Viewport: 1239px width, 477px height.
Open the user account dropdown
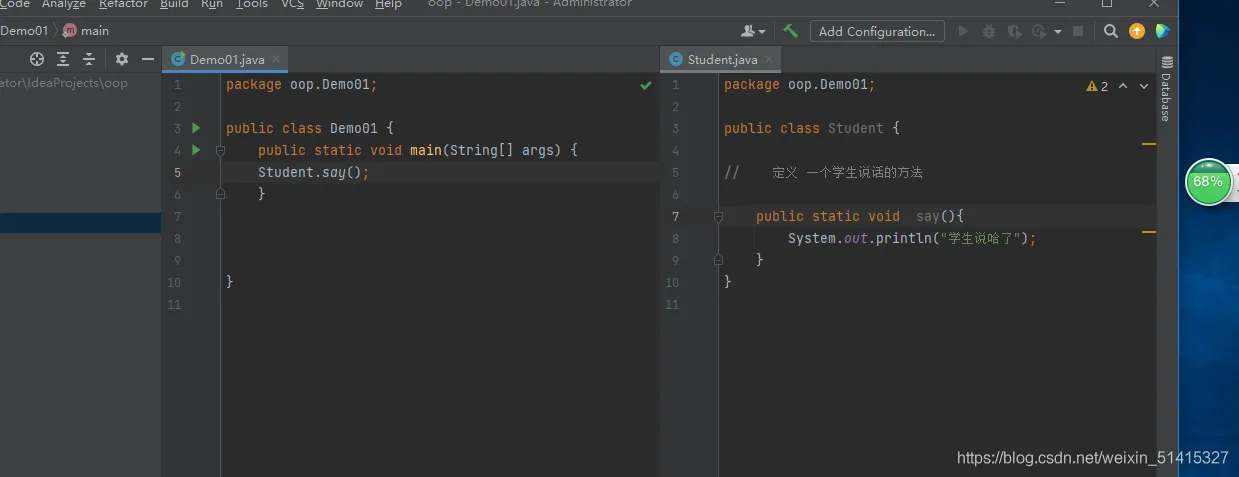coord(753,31)
